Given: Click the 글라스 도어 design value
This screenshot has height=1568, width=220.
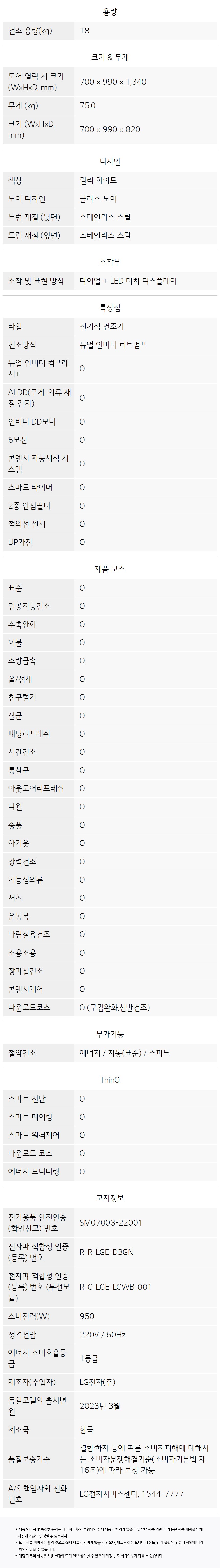Looking at the screenshot, I should coord(98,198).
